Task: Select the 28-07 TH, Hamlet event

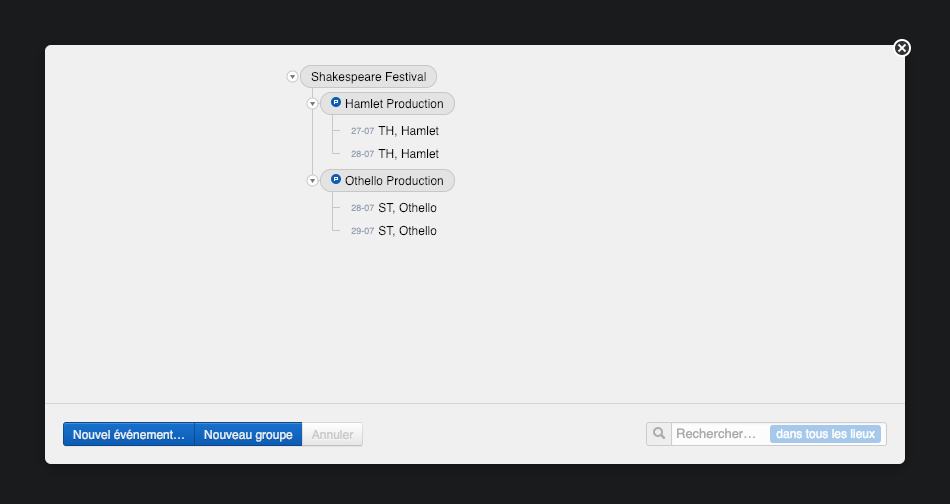Action: coord(408,154)
